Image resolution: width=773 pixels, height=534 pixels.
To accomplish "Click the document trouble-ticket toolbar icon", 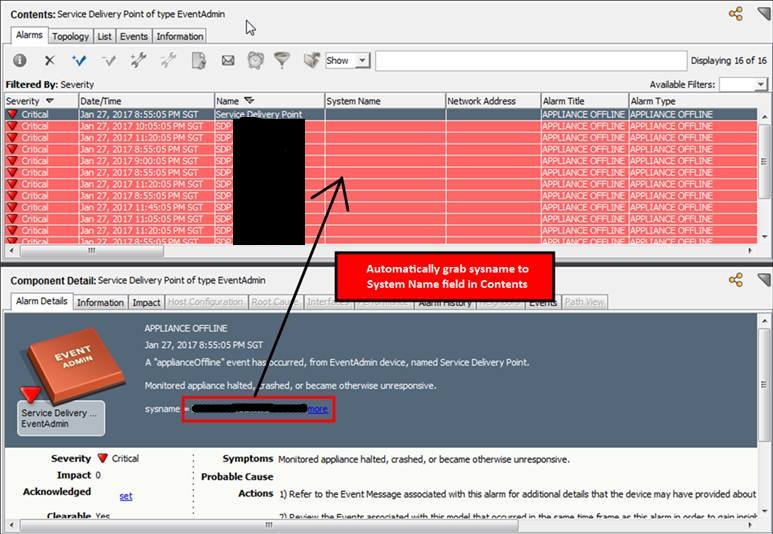I will click(x=199, y=61).
